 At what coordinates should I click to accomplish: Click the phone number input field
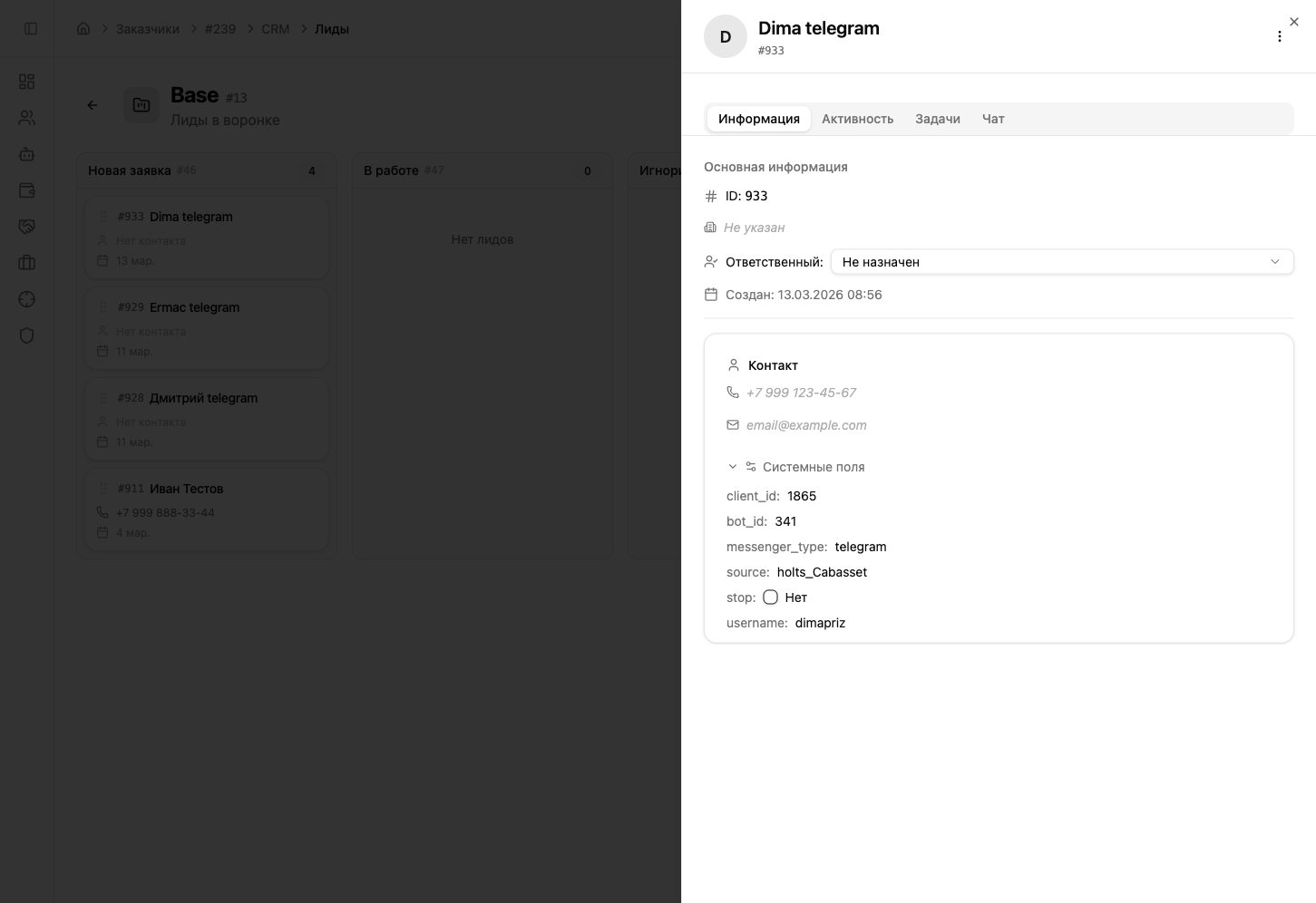coord(801,393)
